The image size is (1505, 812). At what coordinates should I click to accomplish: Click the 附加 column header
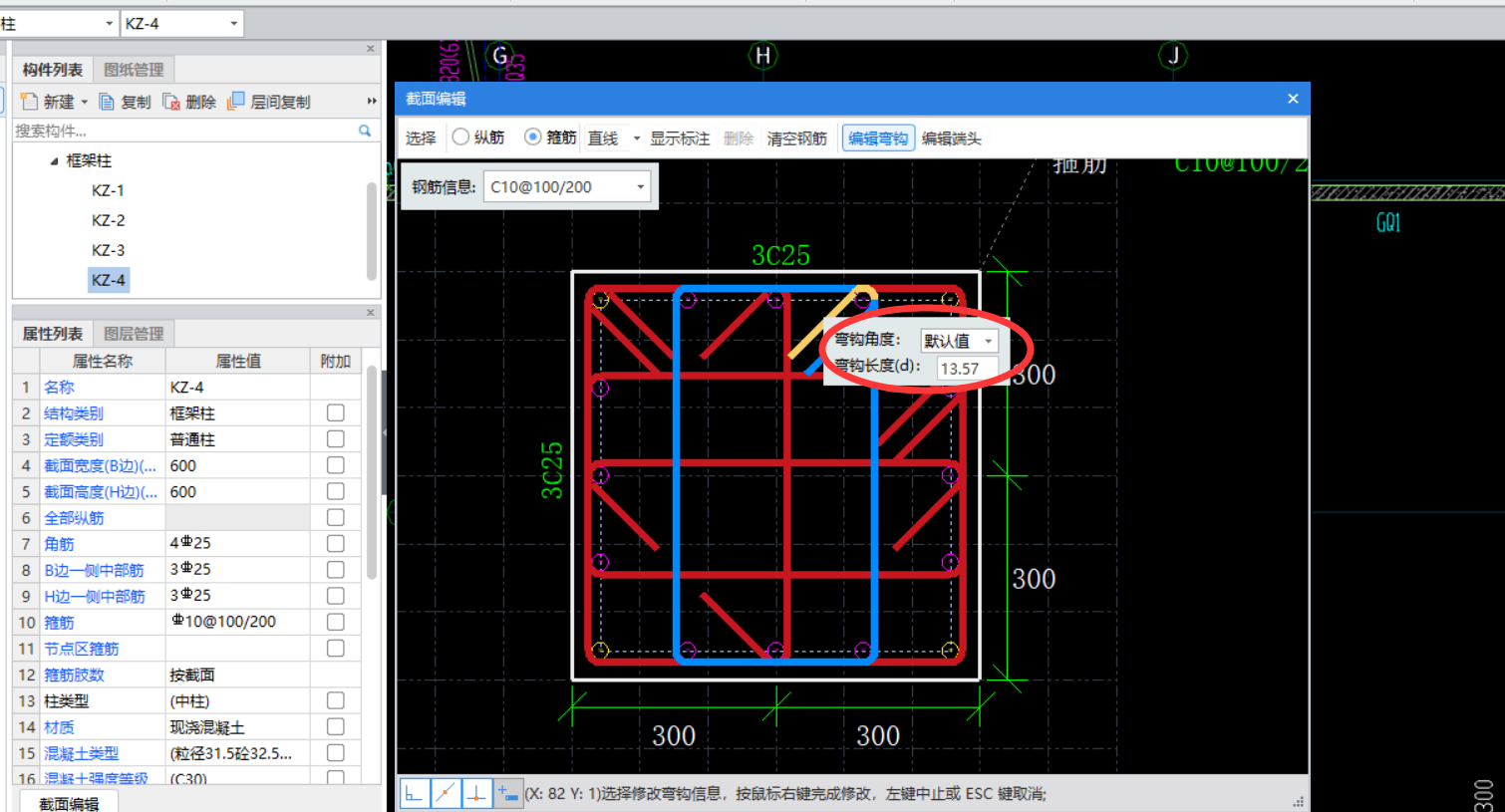click(336, 361)
